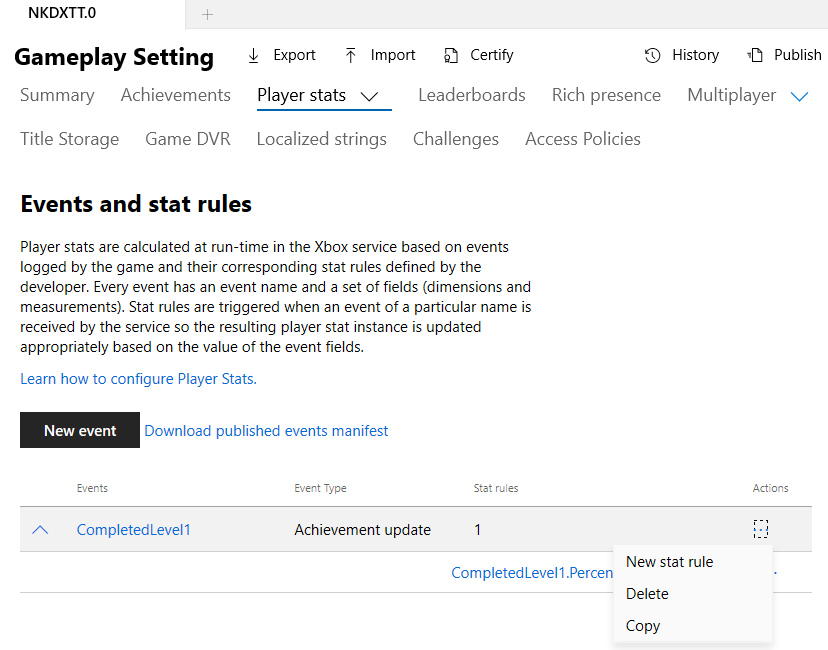Click the Actions column header
Viewport: 828px width, 650px height.
[770, 488]
